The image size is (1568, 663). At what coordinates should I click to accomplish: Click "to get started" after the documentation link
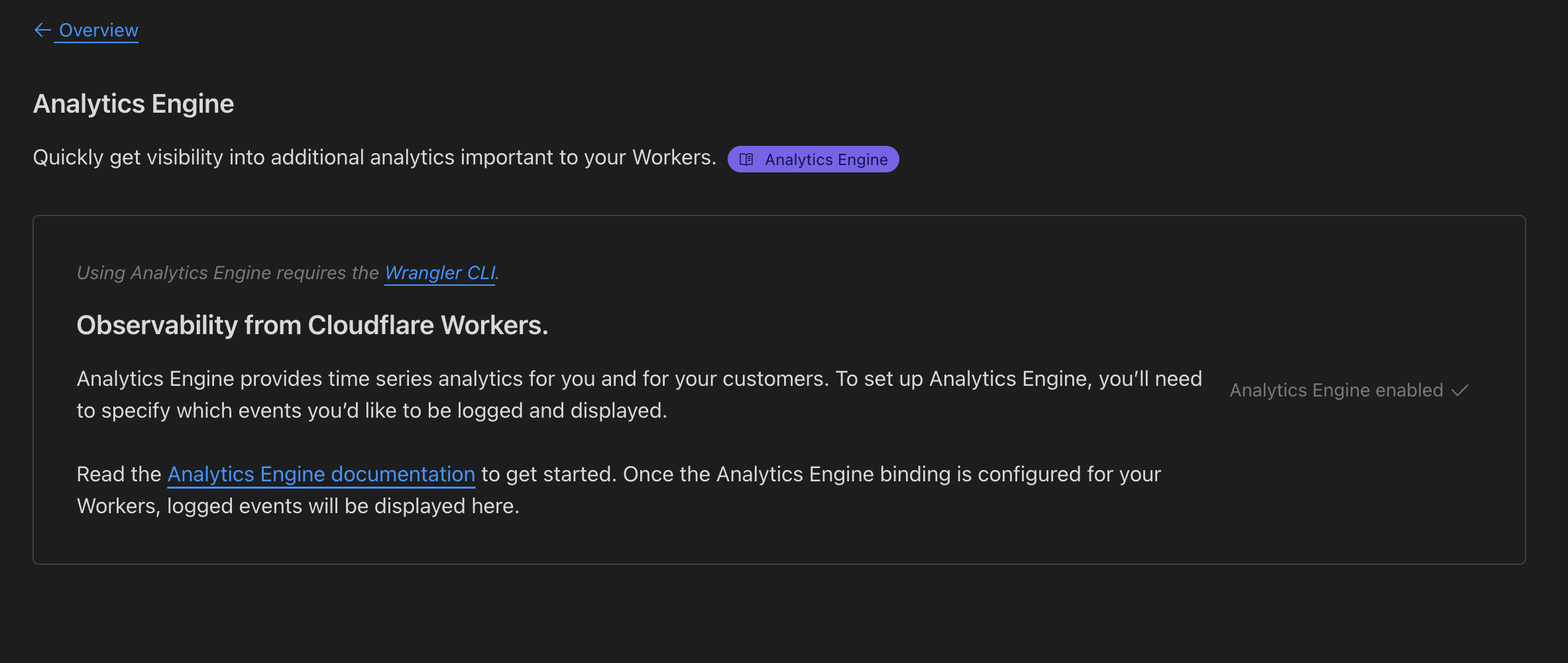tap(548, 474)
